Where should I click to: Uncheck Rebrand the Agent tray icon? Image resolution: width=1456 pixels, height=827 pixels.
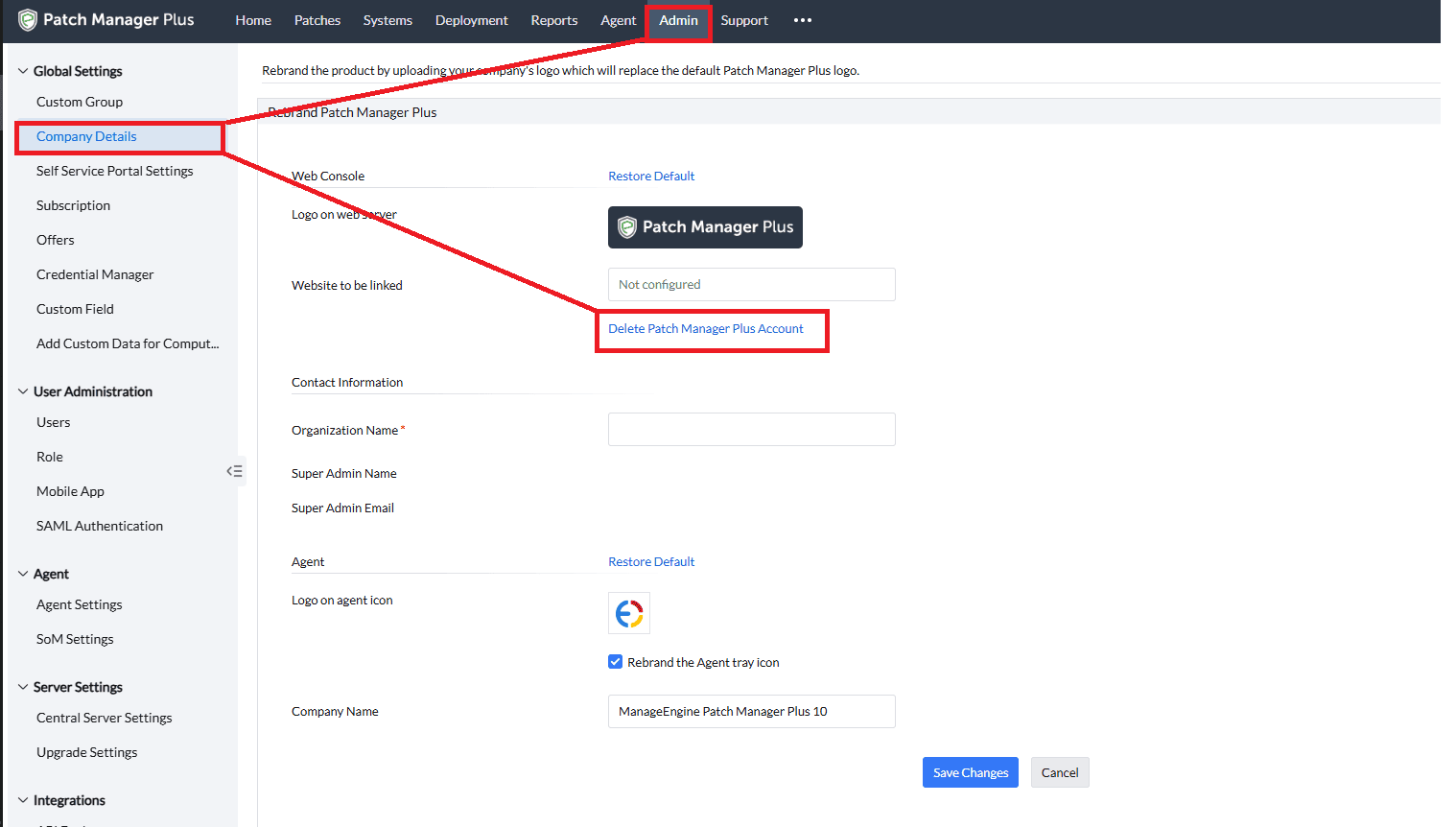pyautogui.click(x=616, y=662)
